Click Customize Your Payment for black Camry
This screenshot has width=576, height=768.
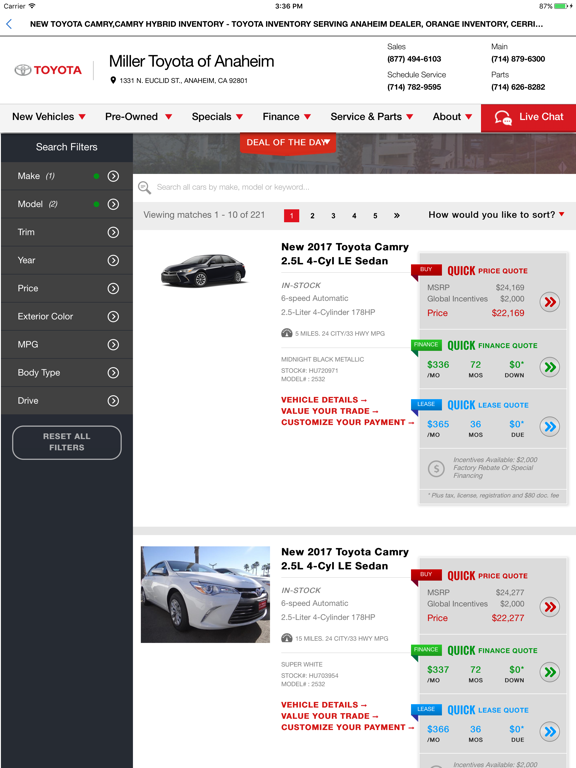click(x=348, y=423)
